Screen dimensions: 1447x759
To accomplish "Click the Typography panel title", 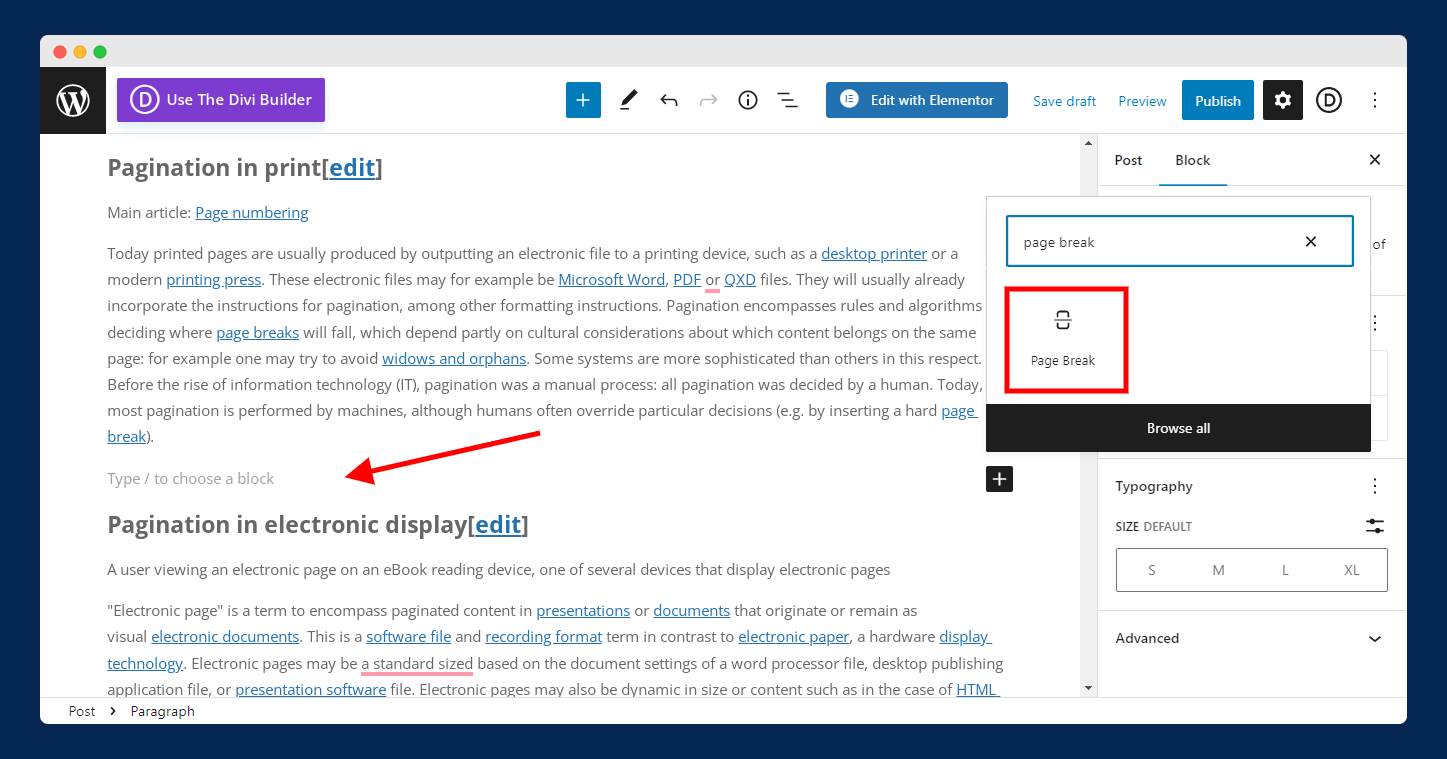I will tap(1154, 486).
